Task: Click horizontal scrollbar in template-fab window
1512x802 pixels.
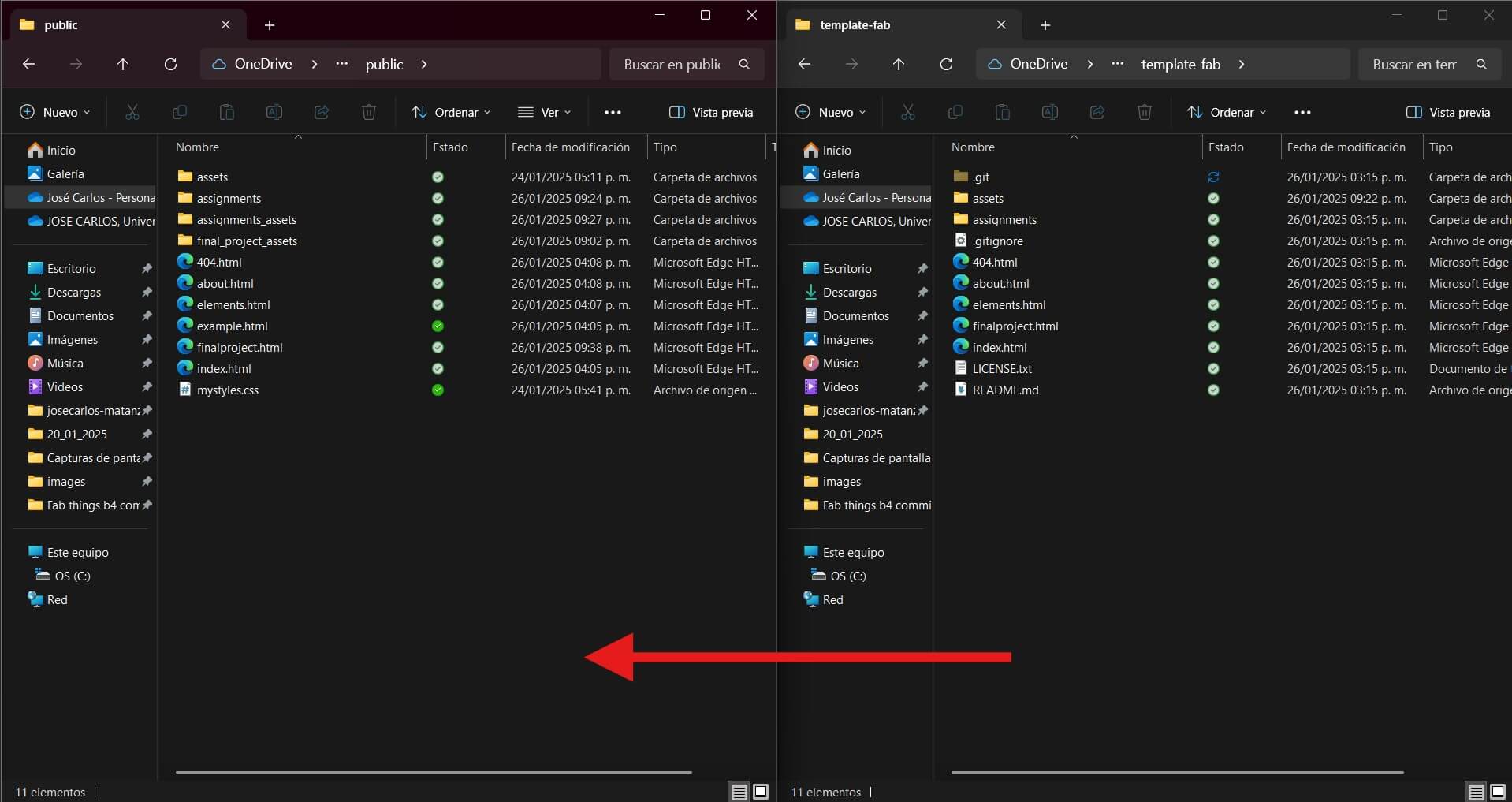Action: coord(1177,772)
